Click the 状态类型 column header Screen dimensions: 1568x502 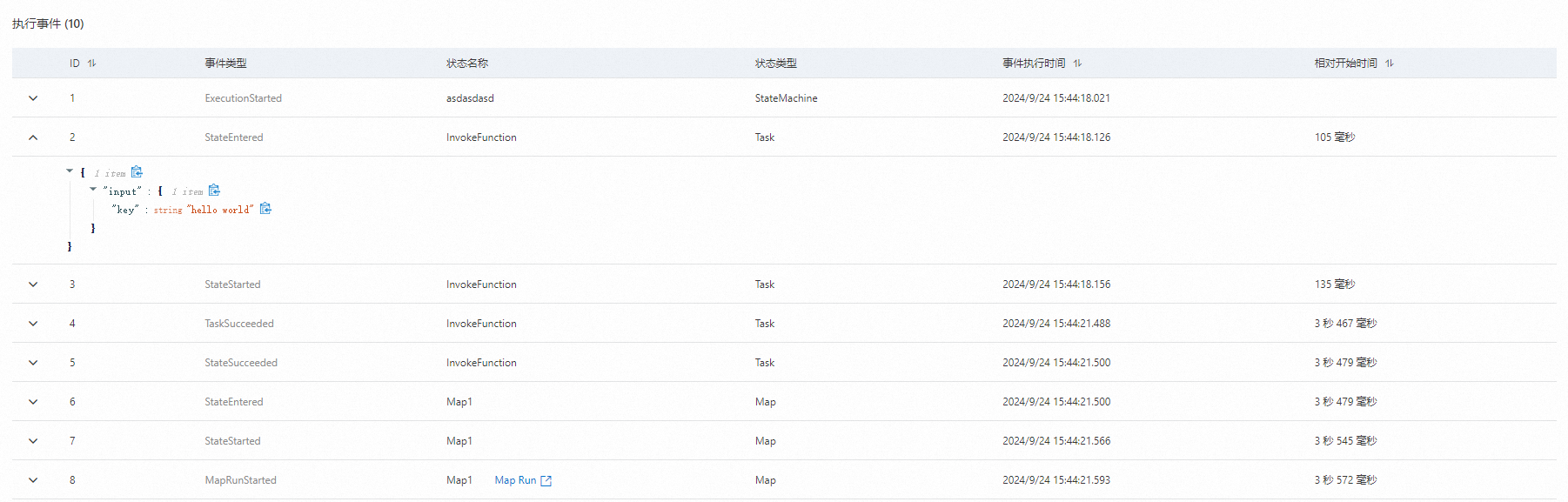pos(775,64)
